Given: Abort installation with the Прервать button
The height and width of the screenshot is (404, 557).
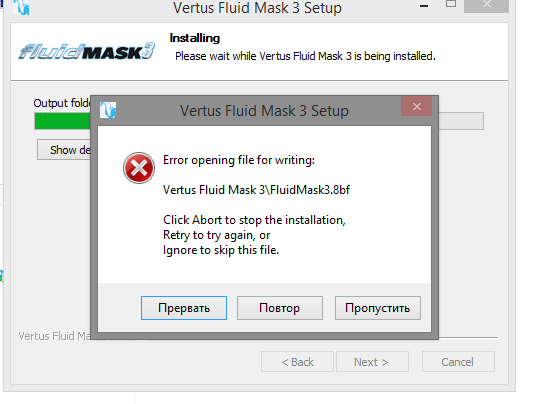Looking at the screenshot, I should pyautogui.click(x=184, y=308).
